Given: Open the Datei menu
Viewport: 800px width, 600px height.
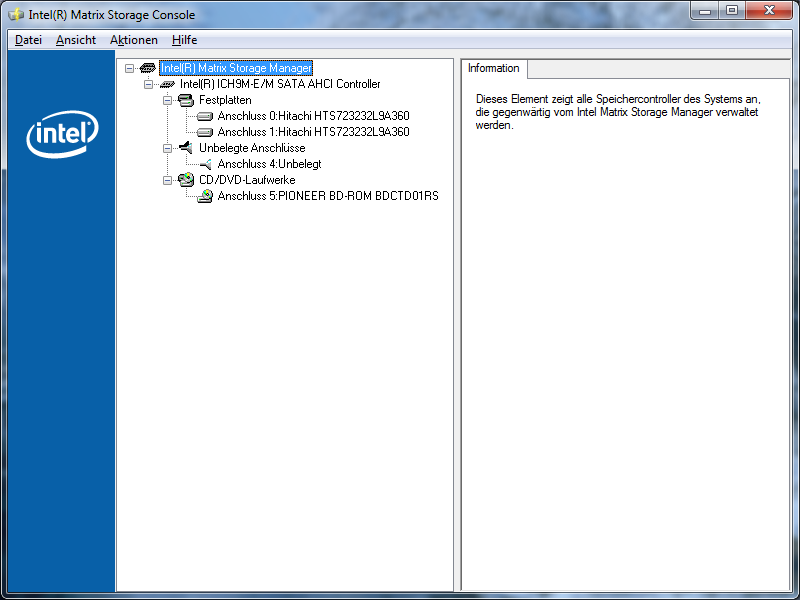Looking at the screenshot, I should coord(28,40).
